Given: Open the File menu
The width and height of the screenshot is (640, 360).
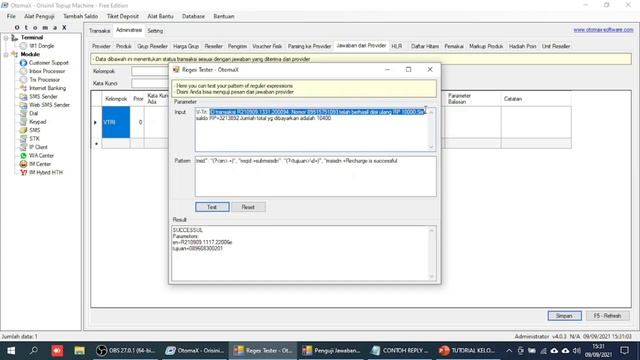Looking at the screenshot, I should (x=11, y=16).
